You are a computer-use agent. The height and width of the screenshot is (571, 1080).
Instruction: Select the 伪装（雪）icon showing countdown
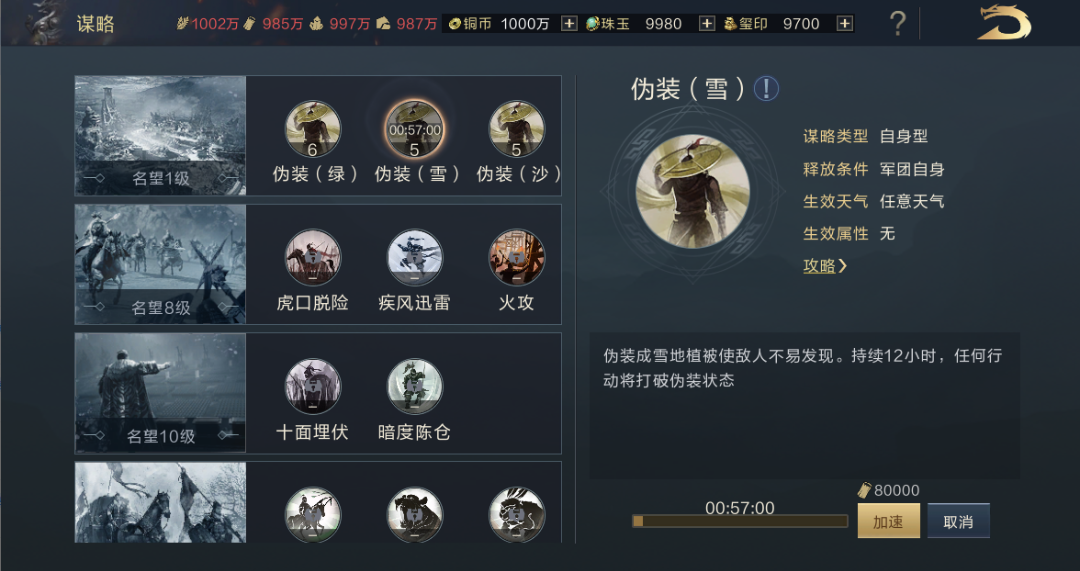pos(415,129)
